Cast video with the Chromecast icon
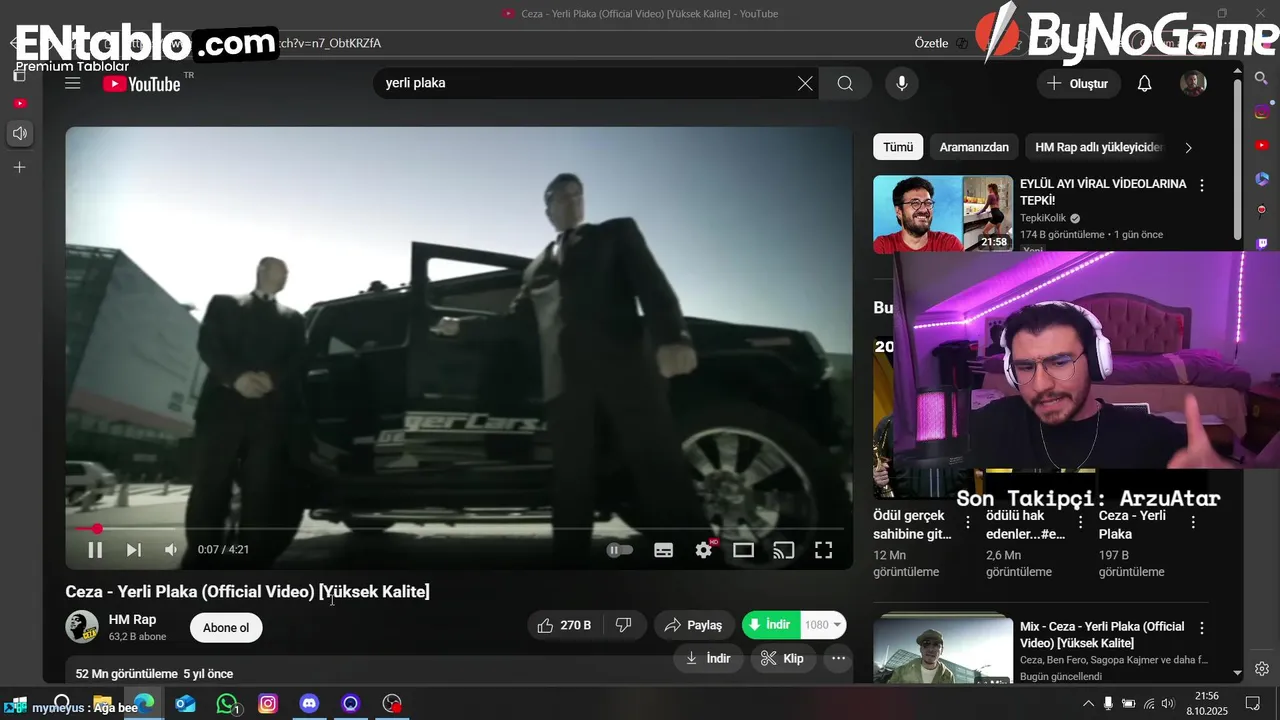 pyautogui.click(x=784, y=550)
